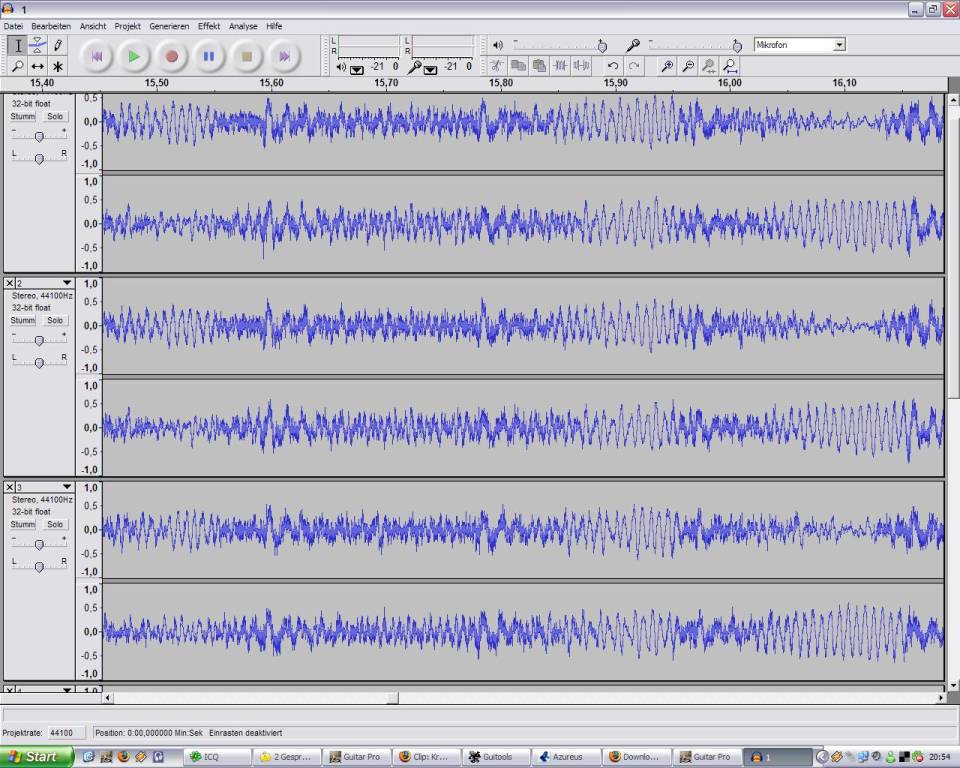The height and width of the screenshot is (768, 960).
Task: Open the output meter options dropdown
Action: [x=356, y=70]
